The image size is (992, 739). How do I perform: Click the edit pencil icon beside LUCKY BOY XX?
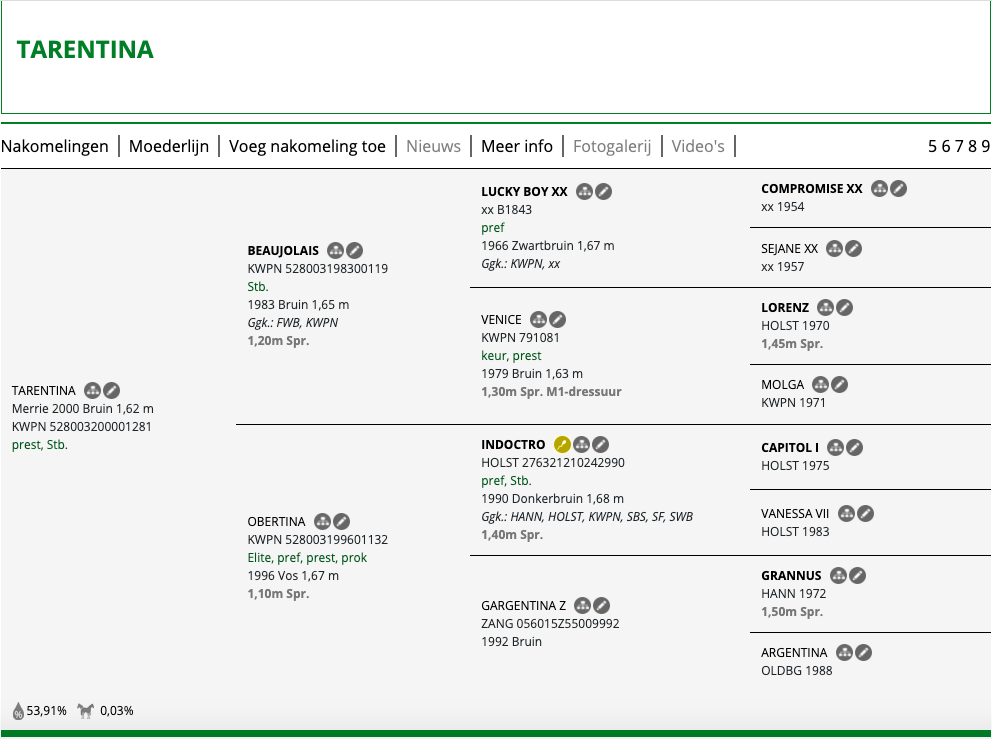tap(604, 192)
